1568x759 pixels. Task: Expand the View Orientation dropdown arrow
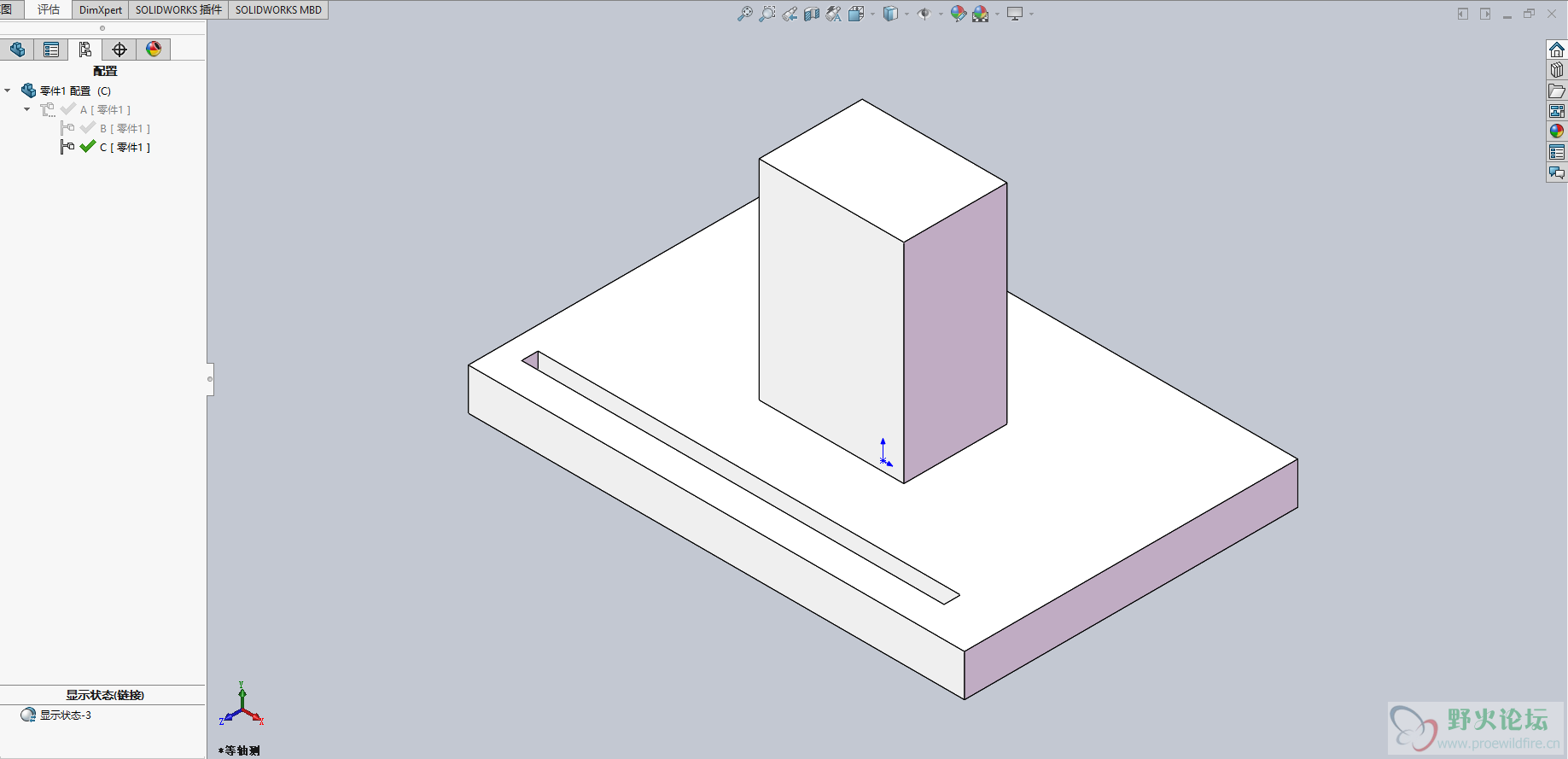(872, 14)
